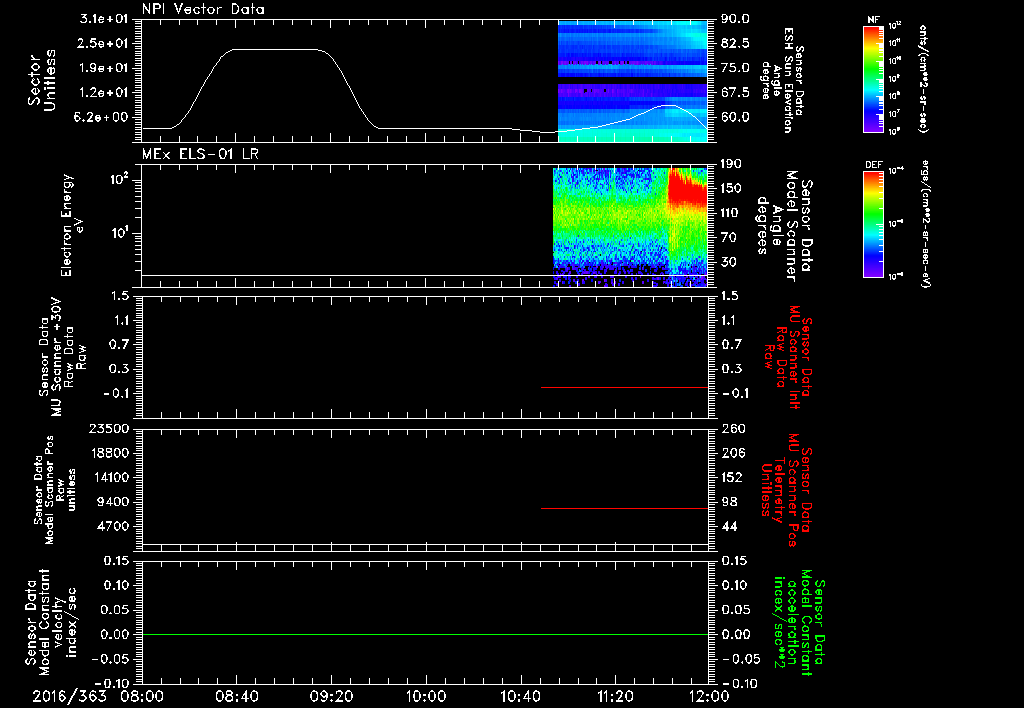
Task: Click the 75.0 elevation angle tick
Action: point(735,68)
